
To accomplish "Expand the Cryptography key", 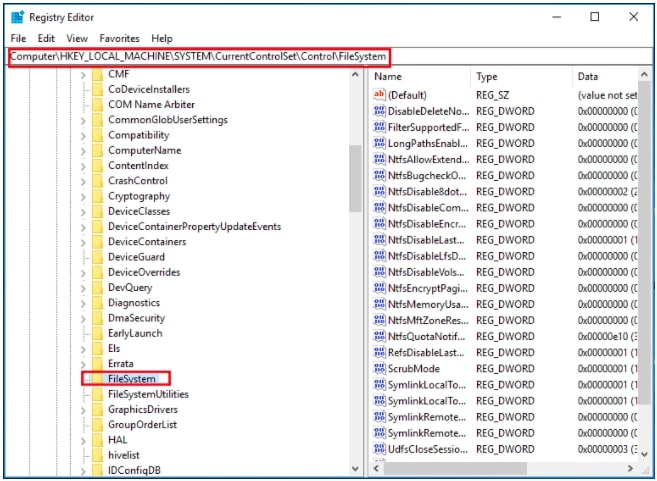I will (x=83, y=197).
